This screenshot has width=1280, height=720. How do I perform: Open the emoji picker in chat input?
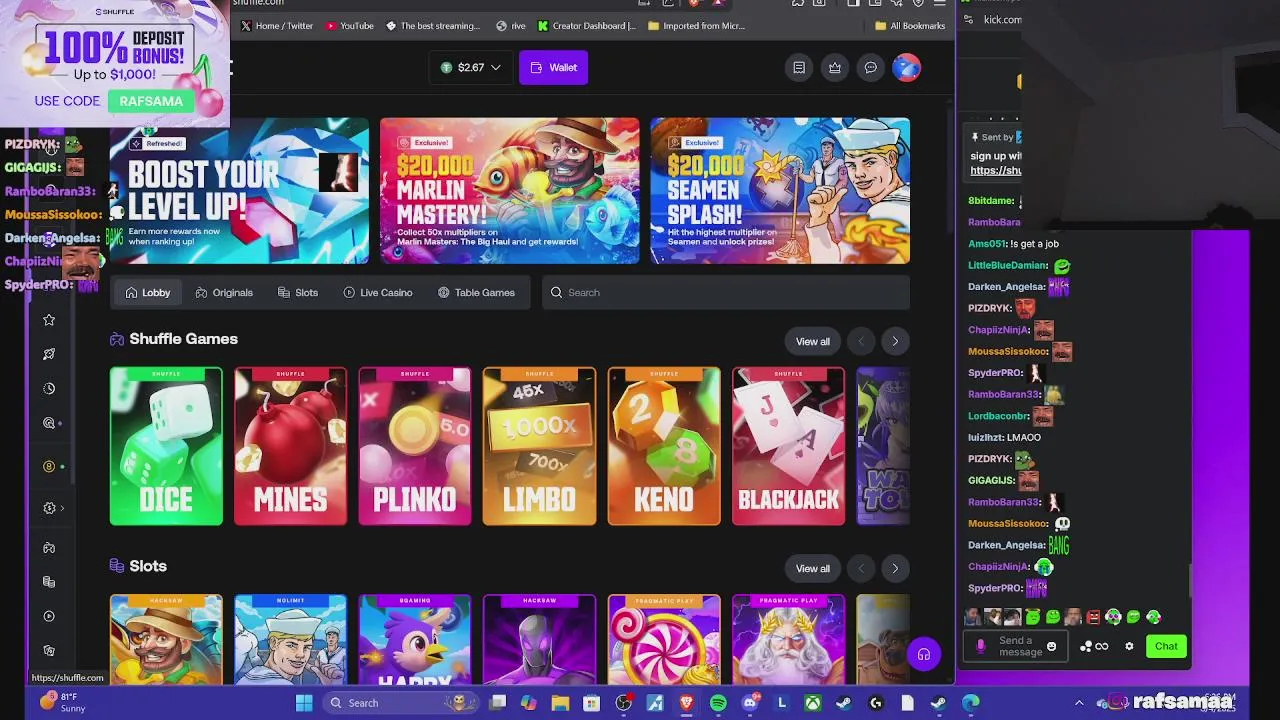click(x=1051, y=646)
